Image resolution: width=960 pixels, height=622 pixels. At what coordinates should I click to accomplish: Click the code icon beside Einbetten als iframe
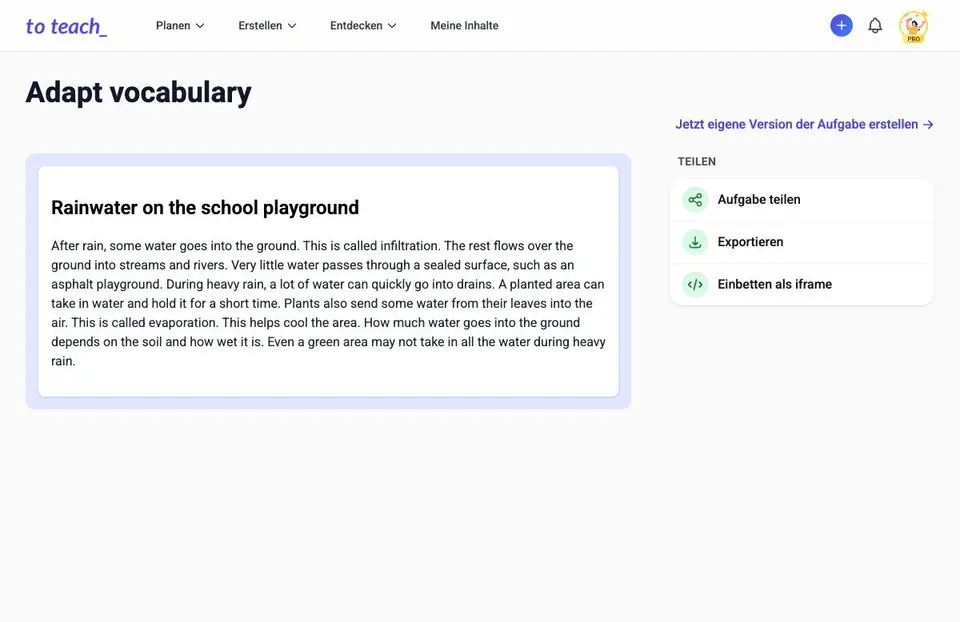[695, 284]
